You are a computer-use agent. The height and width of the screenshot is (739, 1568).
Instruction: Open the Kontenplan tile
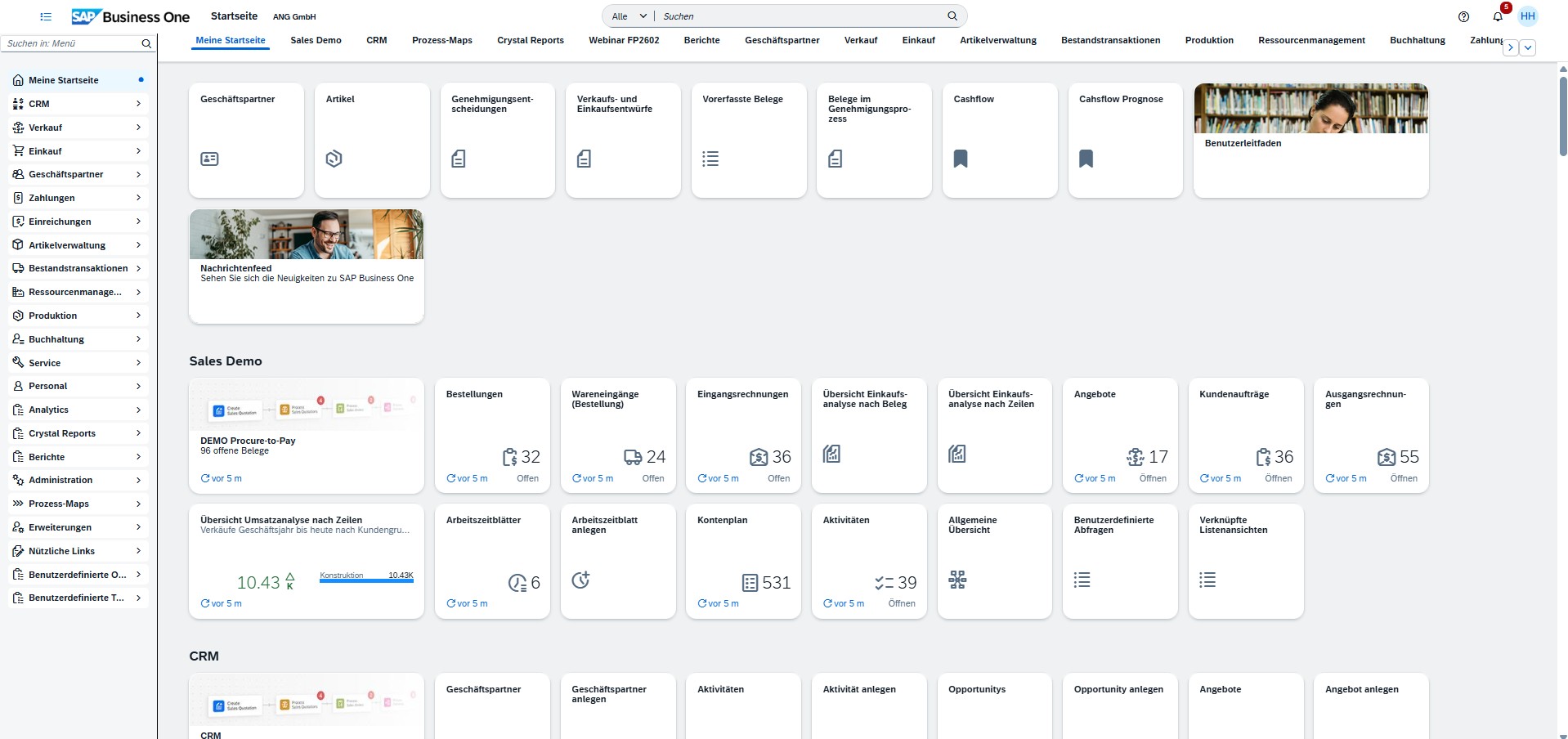coord(743,561)
